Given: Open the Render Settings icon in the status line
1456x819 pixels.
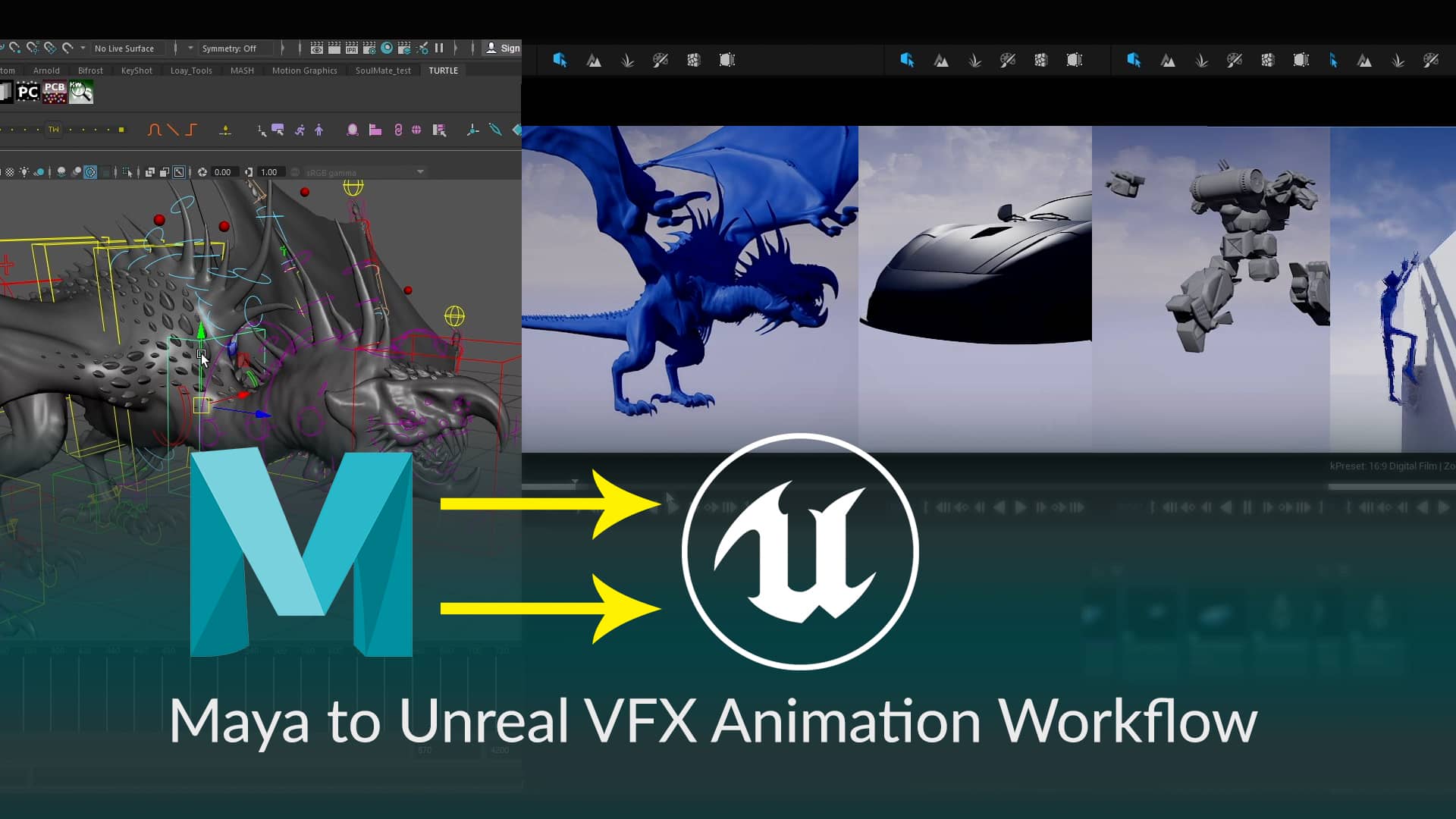Looking at the screenshot, I should (370, 48).
